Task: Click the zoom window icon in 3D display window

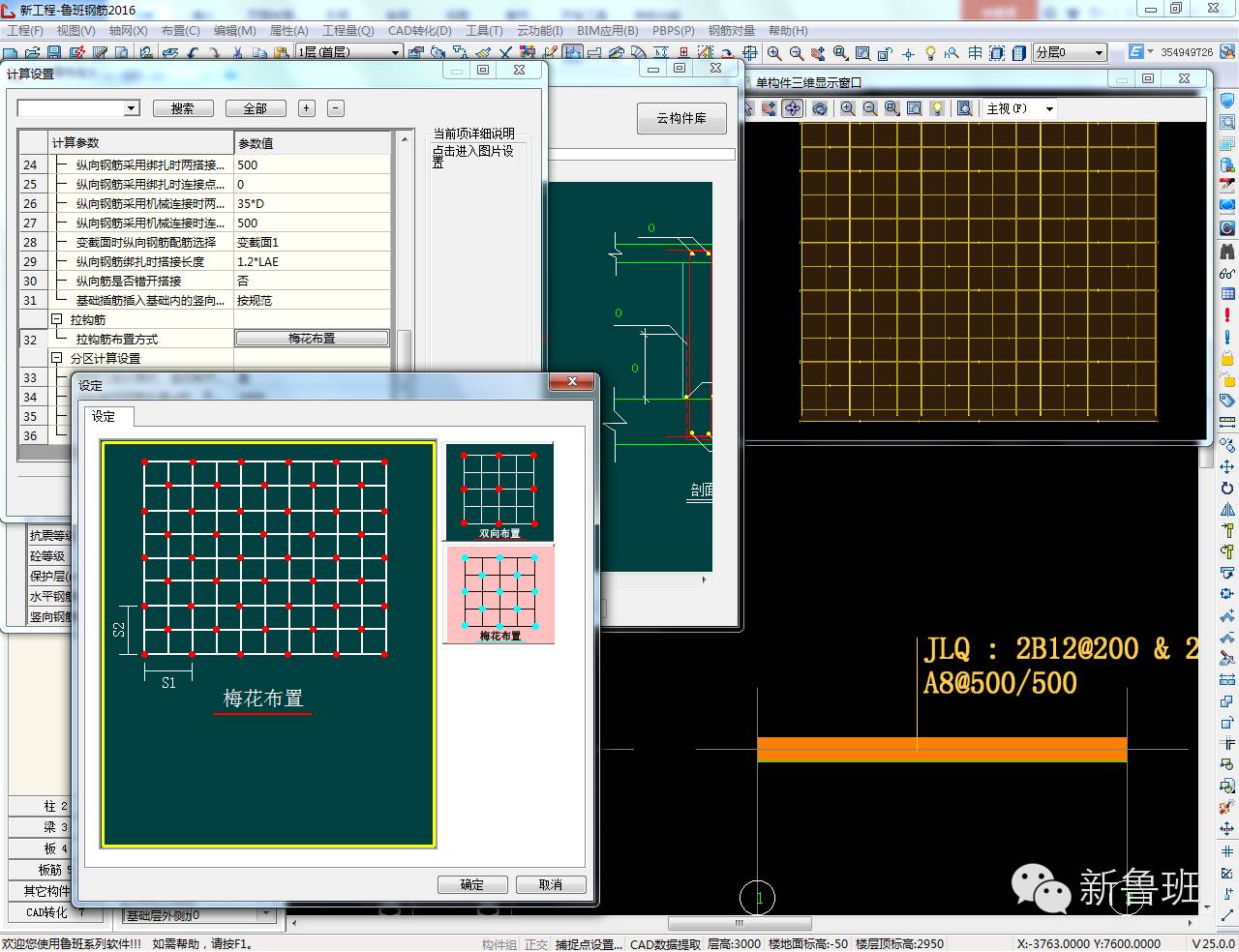Action: [892, 108]
